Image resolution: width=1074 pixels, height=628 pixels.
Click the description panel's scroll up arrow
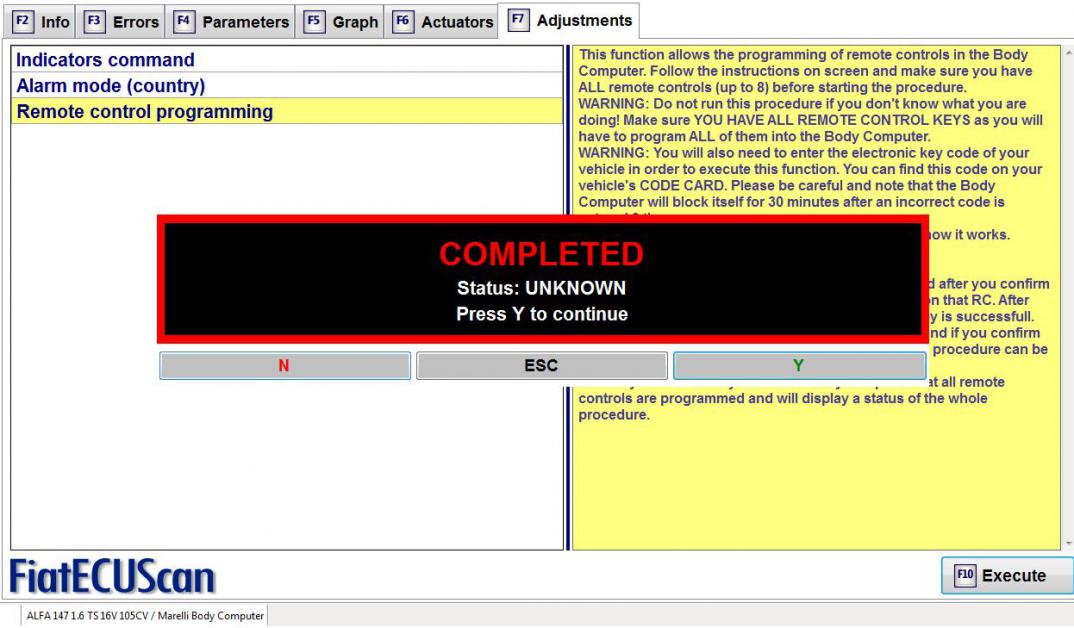(1068, 52)
